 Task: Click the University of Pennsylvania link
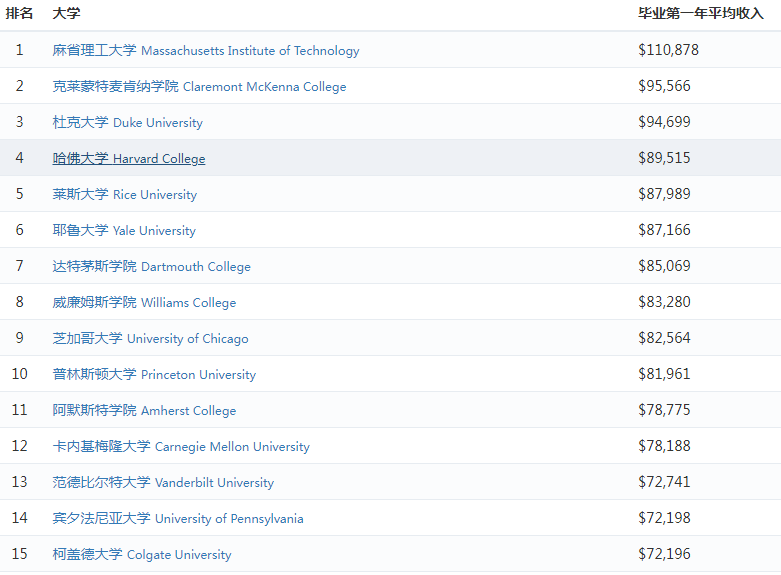click(178, 518)
